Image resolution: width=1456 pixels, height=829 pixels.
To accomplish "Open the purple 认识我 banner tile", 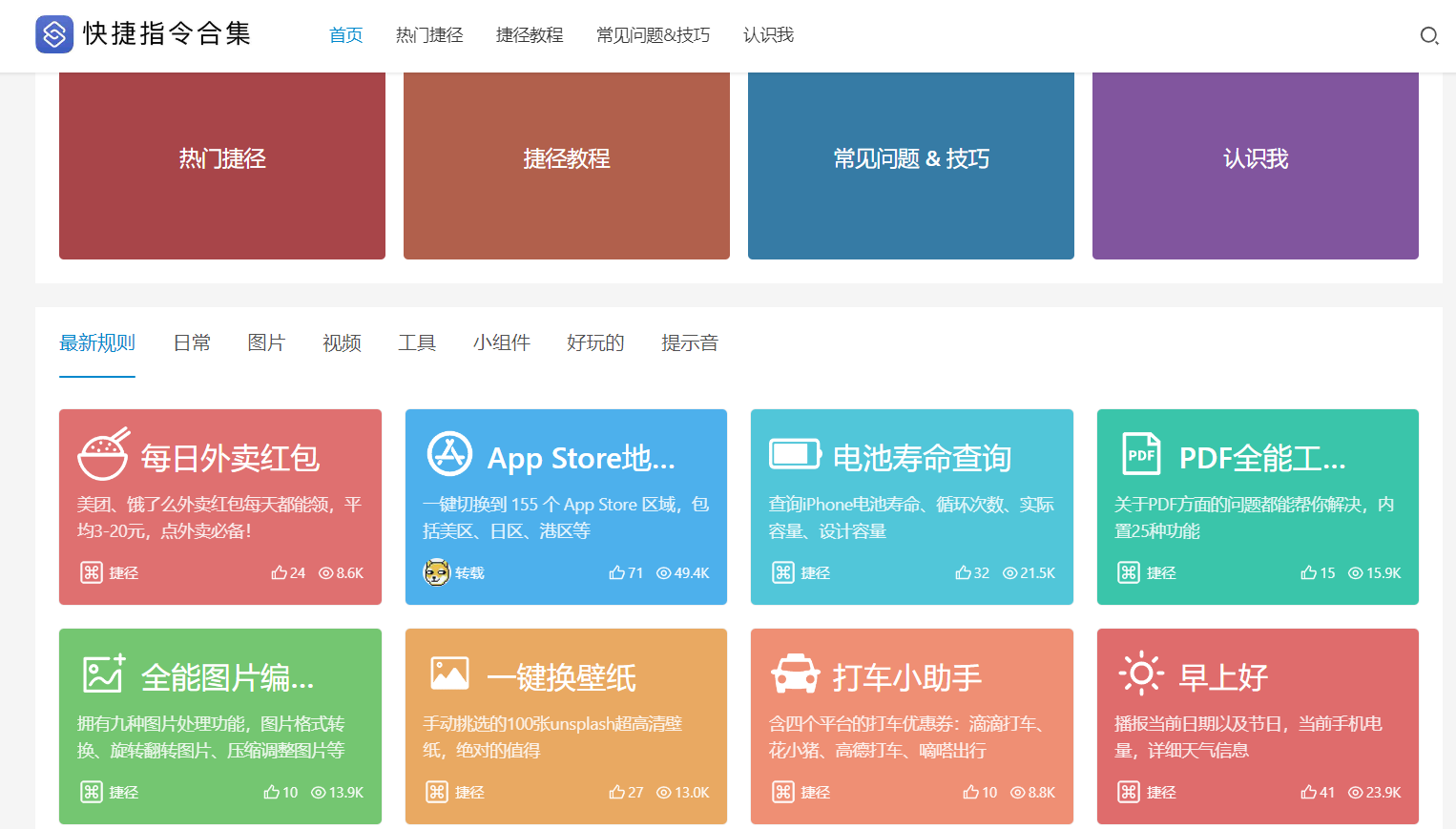I will click(x=1255, y=159).
